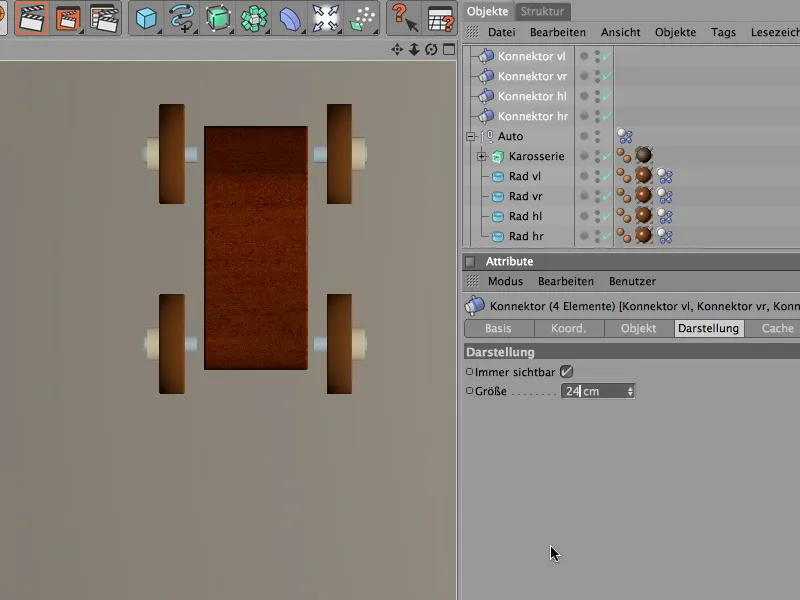
Task: Collapse the Auto object group
Action: 470,136
